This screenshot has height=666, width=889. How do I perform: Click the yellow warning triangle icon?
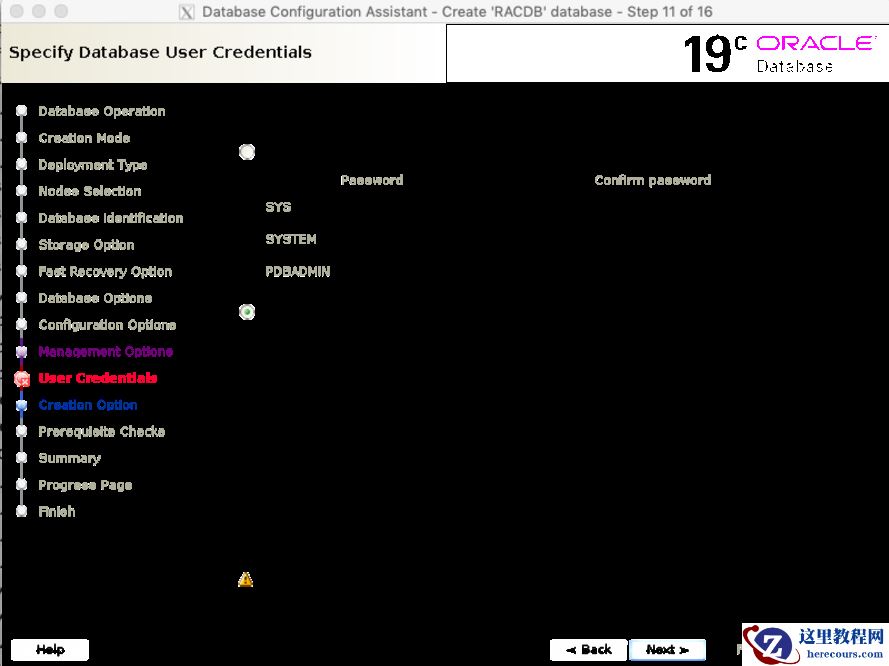(245, 579)
